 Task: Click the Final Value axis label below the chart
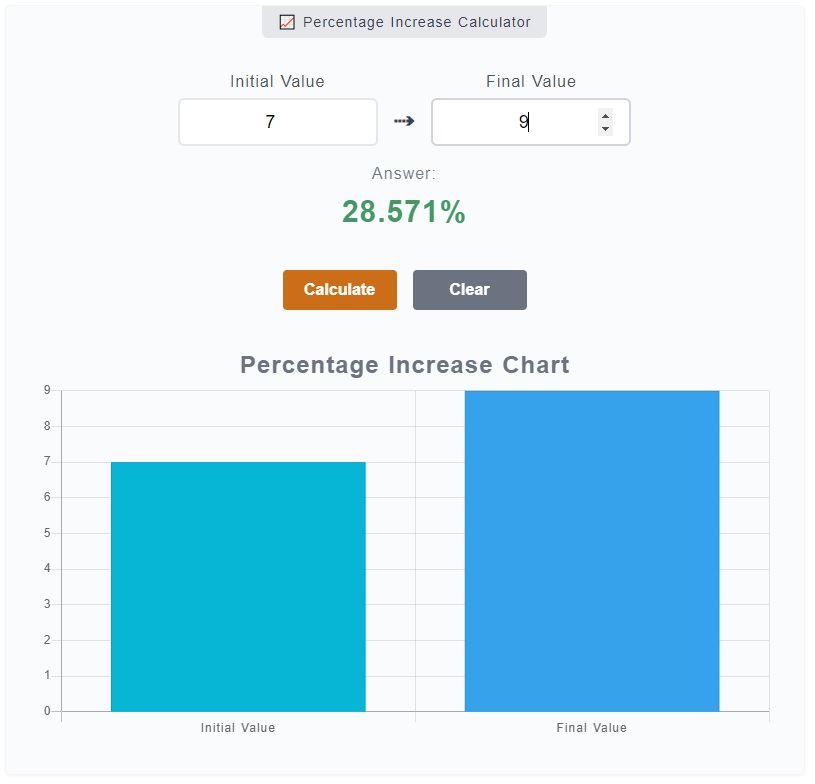pos(591,728)
